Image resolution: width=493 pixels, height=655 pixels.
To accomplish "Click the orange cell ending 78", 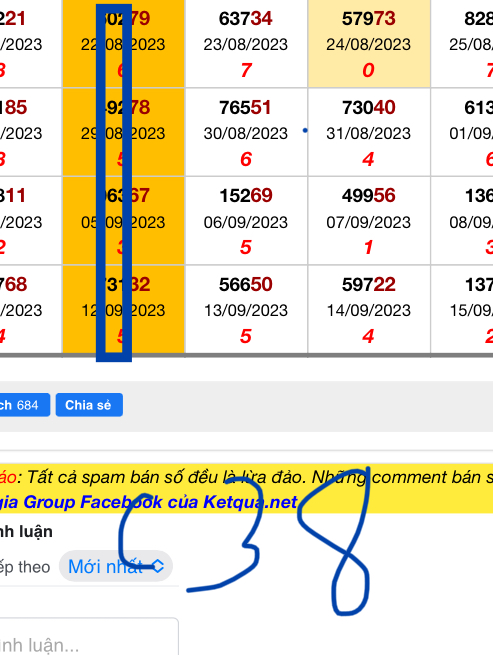I will pyautogui.click(x=123, y=132).
